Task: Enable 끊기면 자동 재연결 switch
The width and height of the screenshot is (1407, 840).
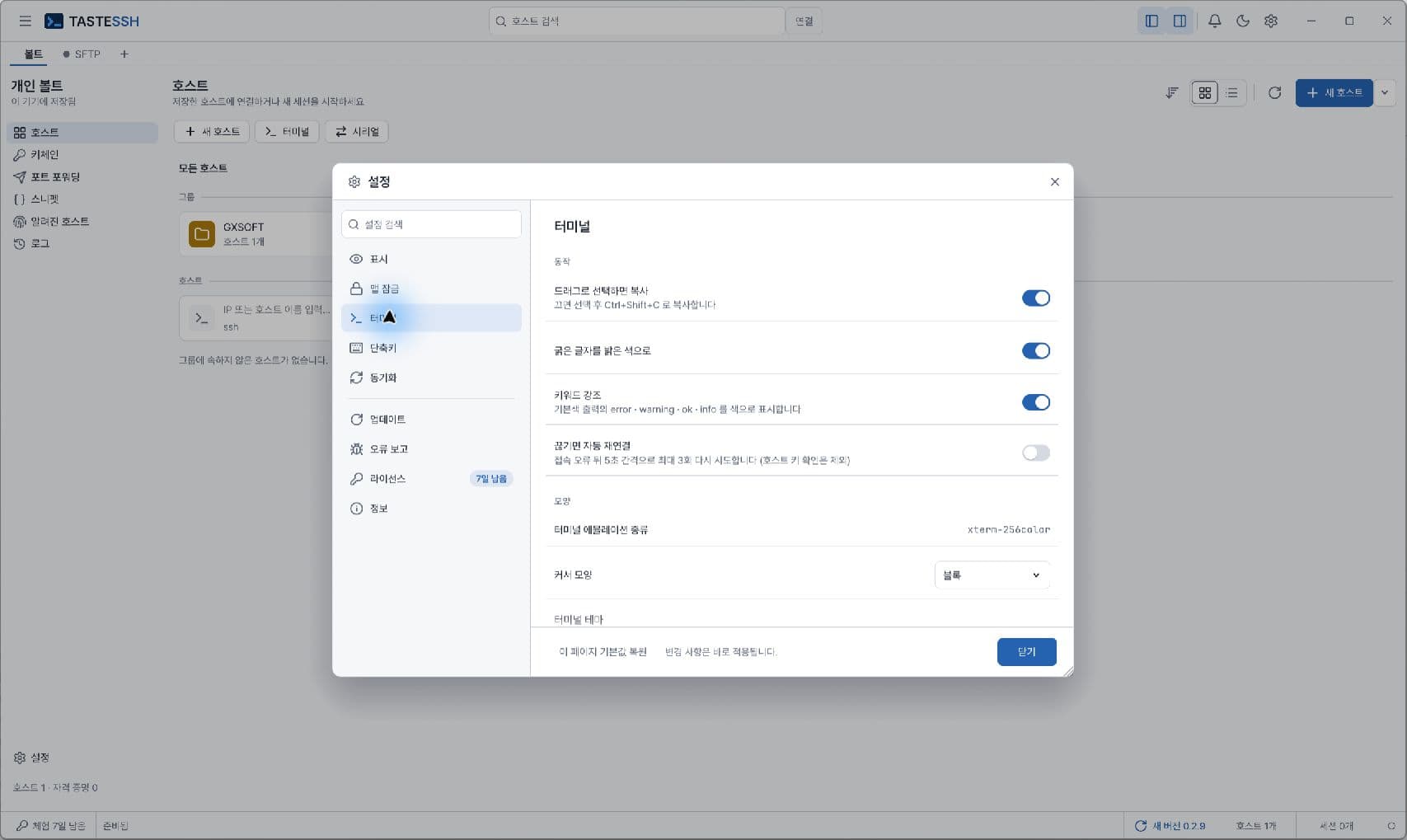Action: 1035,453
